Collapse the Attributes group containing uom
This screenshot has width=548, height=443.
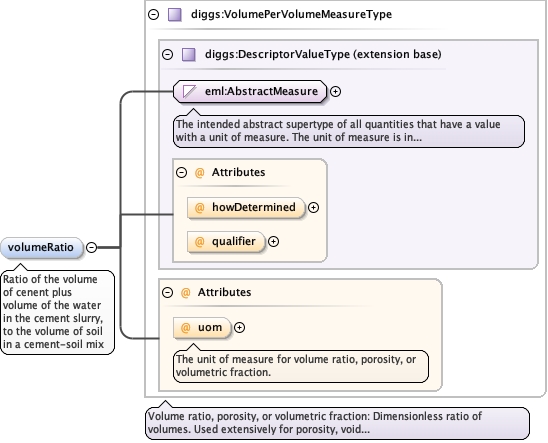tap(167, 292)
